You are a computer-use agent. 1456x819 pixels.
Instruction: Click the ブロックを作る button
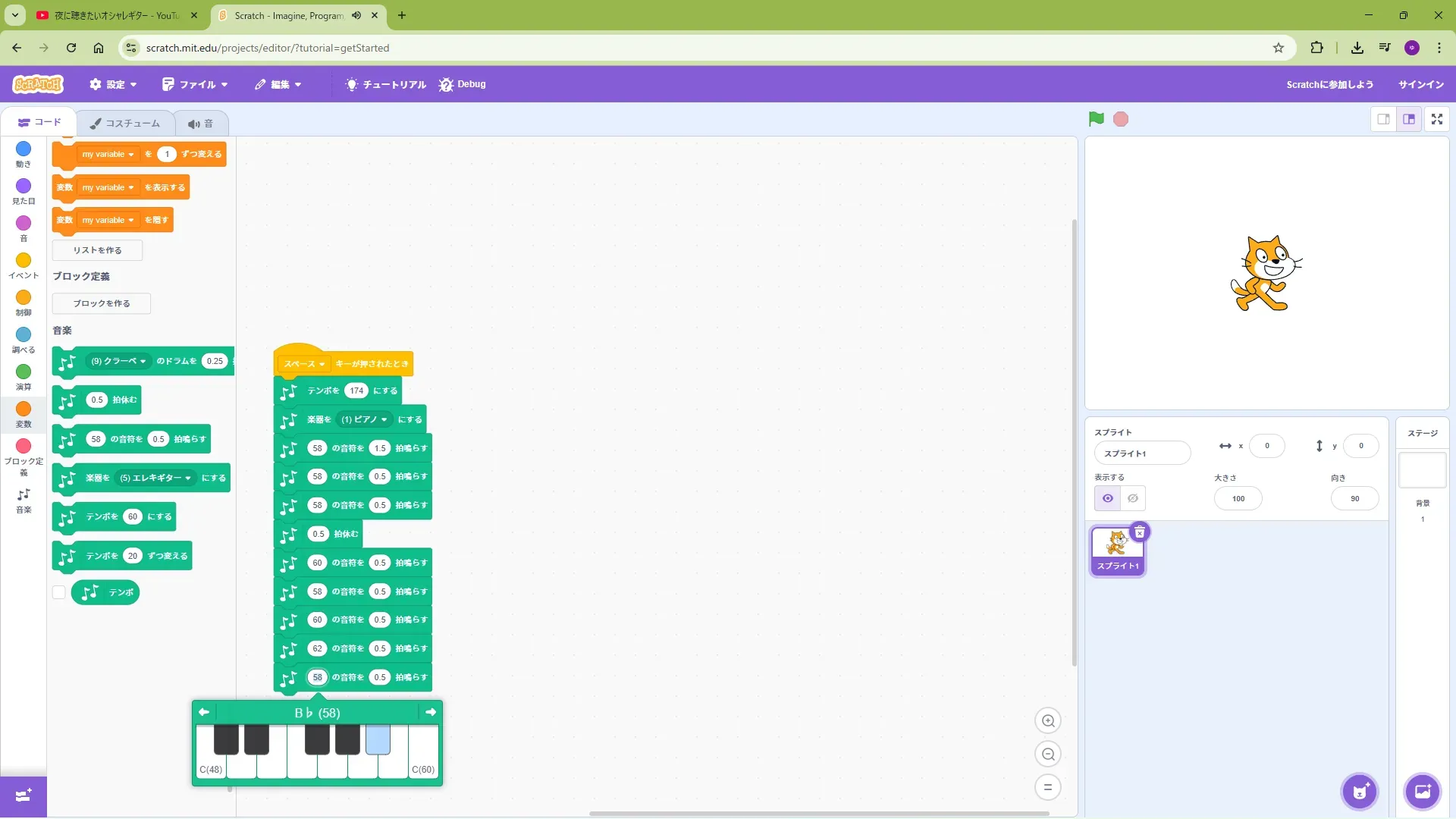[x=101, y=303]
